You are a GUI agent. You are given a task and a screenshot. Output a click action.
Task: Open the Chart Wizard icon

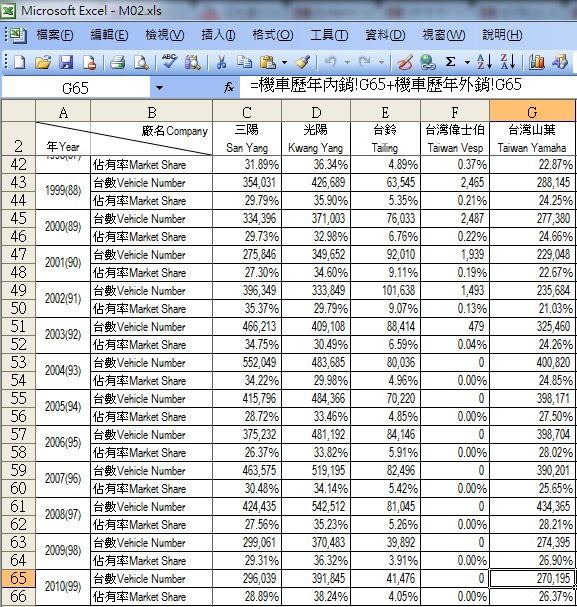537,62
